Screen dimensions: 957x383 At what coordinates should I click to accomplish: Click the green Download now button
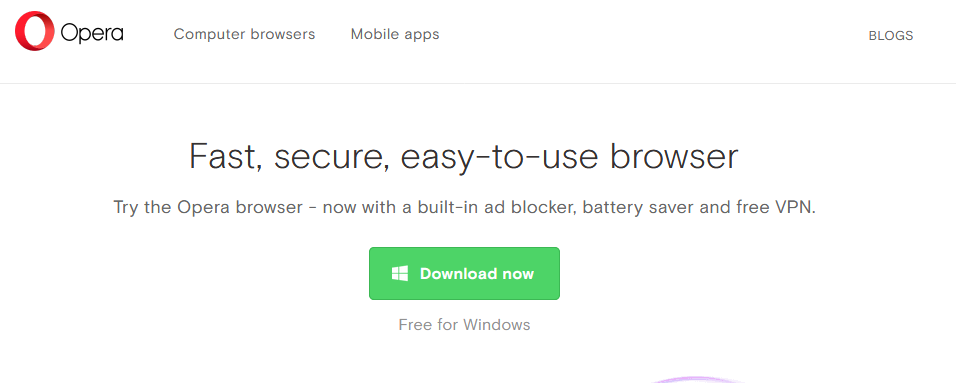pyautogui.click(x=464, y=273)
